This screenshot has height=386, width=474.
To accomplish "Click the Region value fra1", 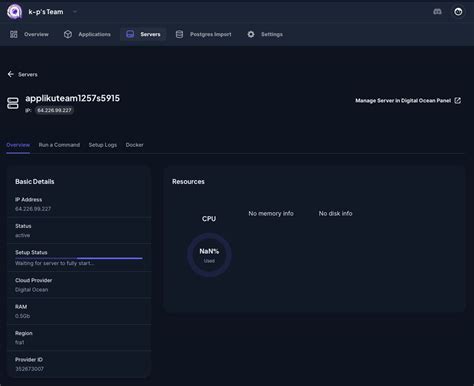I will point(20,342).
